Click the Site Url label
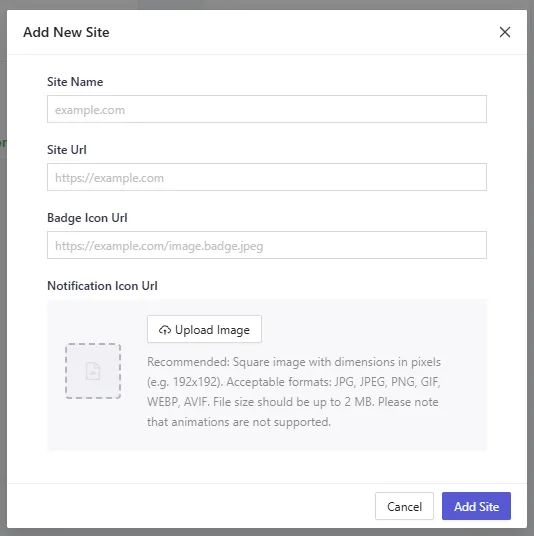Image resolution: width=534 pixels, height=536 pixels. click(x=67, y=150)
